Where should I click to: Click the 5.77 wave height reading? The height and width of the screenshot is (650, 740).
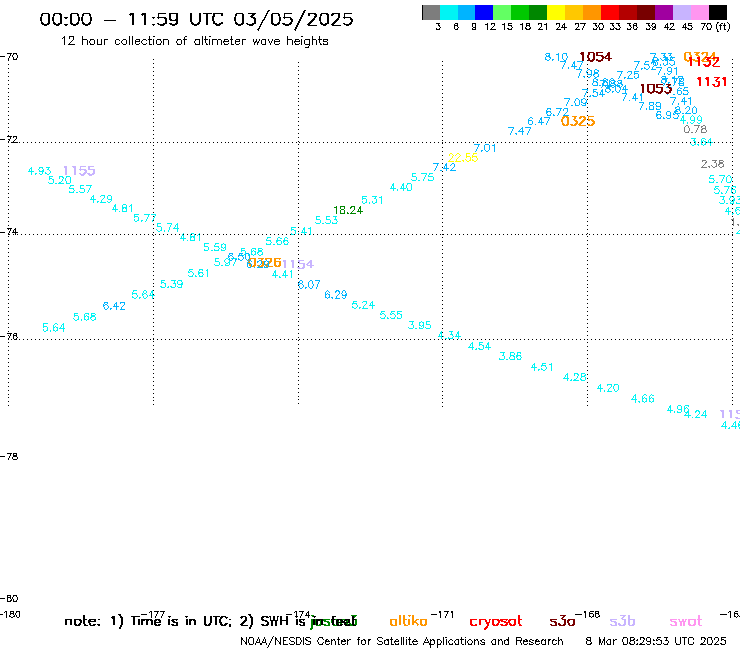(145, 218)
